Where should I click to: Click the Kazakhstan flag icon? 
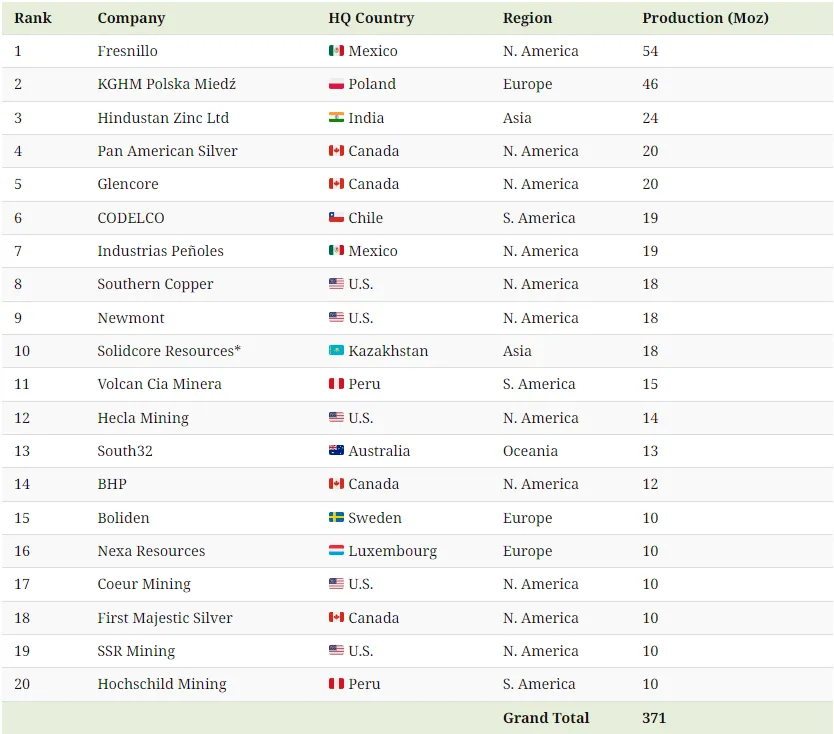pyautogui.click(x=336, y=351)
